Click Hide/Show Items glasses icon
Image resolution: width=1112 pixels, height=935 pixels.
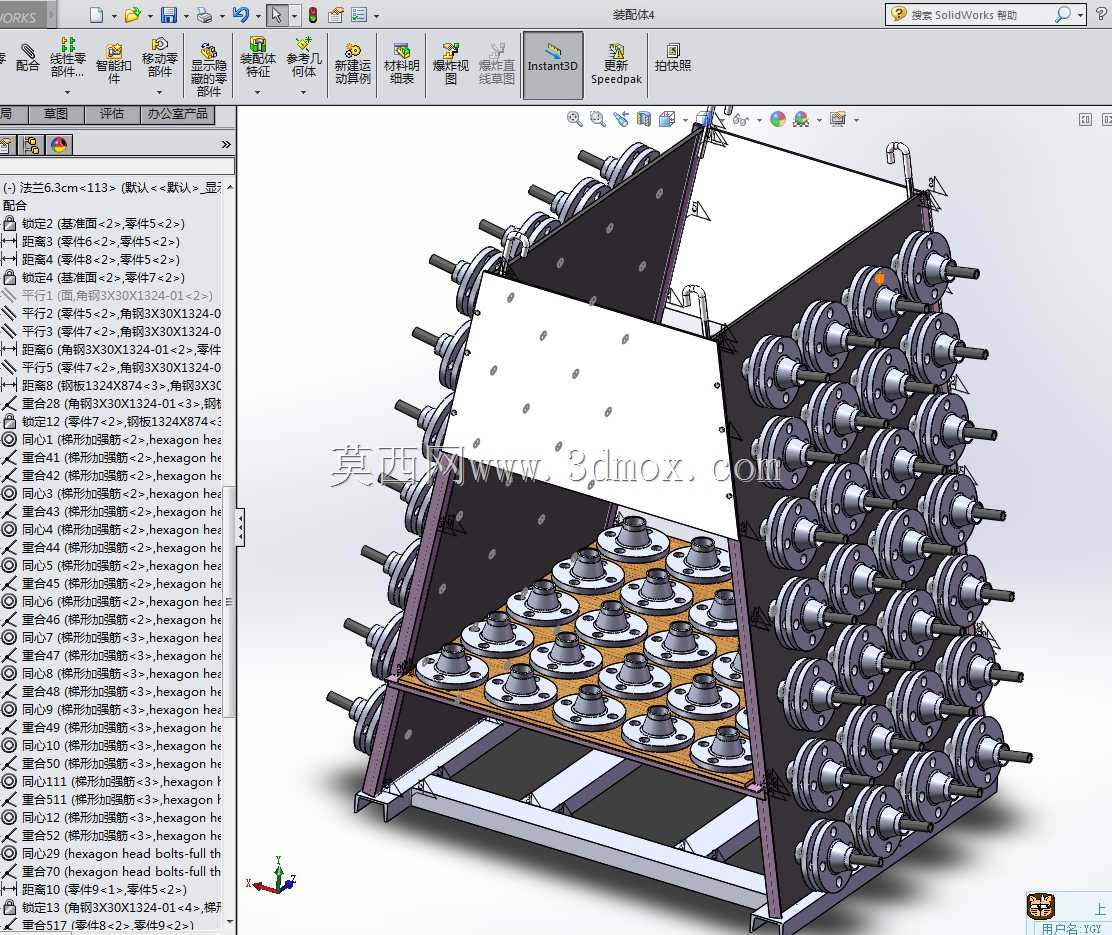(741, 119)
